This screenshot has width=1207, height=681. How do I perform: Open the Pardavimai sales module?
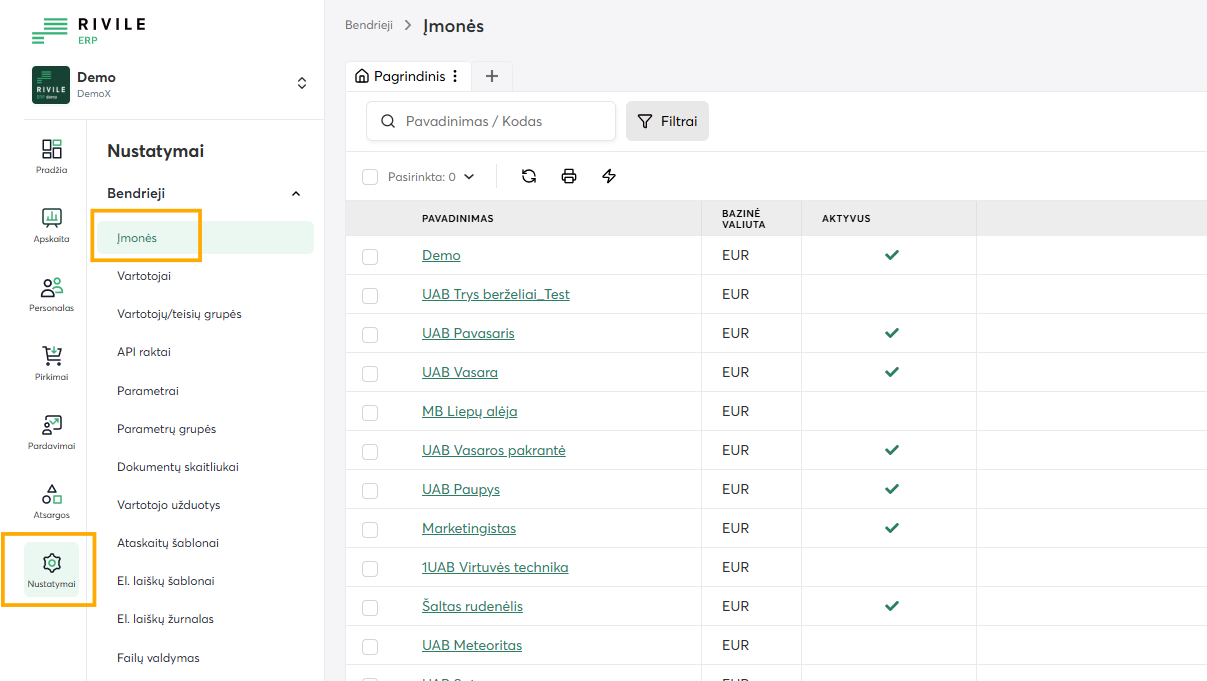pos(52,431)
